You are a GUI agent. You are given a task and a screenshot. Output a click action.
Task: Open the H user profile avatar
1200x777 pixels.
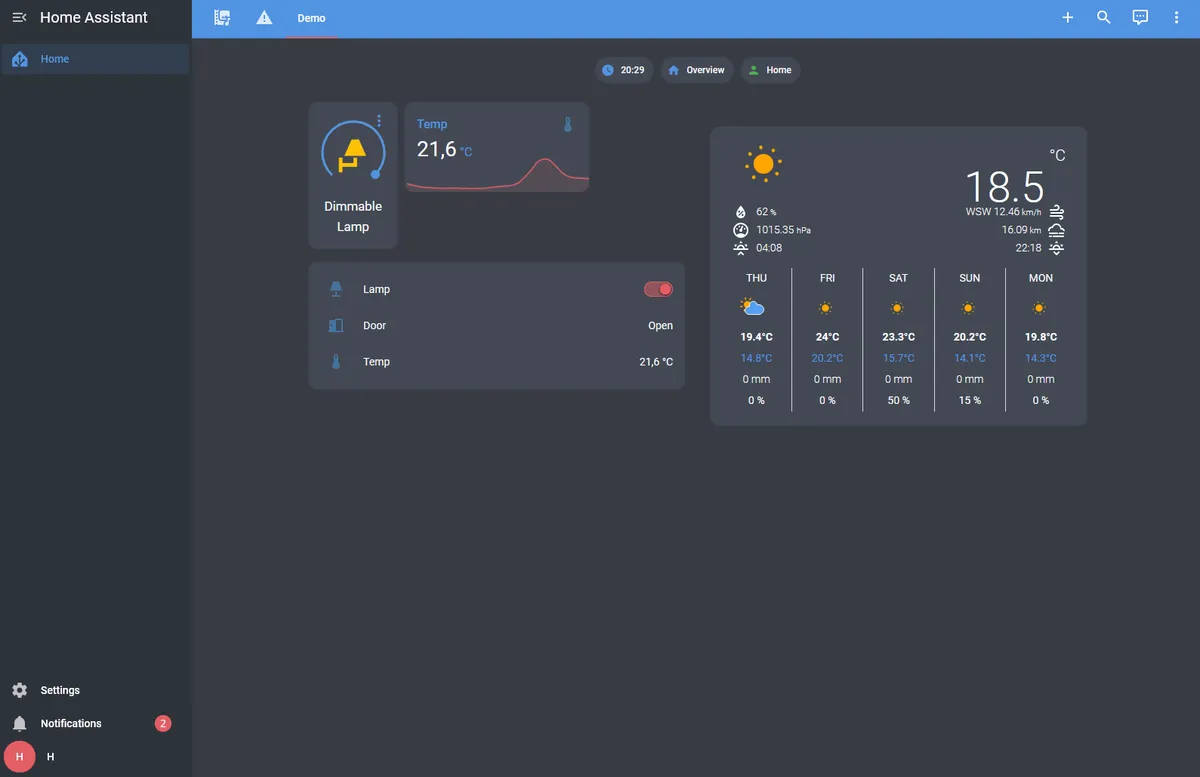[x=19, y=757]
